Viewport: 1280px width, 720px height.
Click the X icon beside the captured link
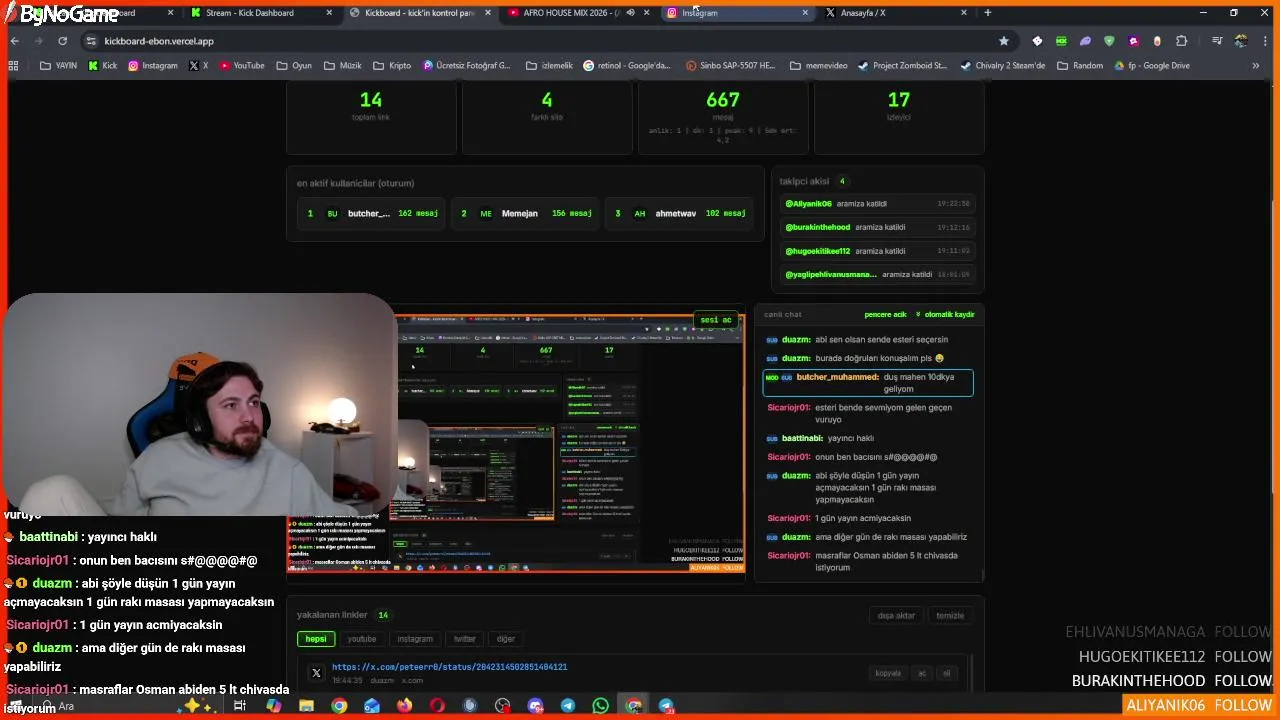tap(316, 673)
